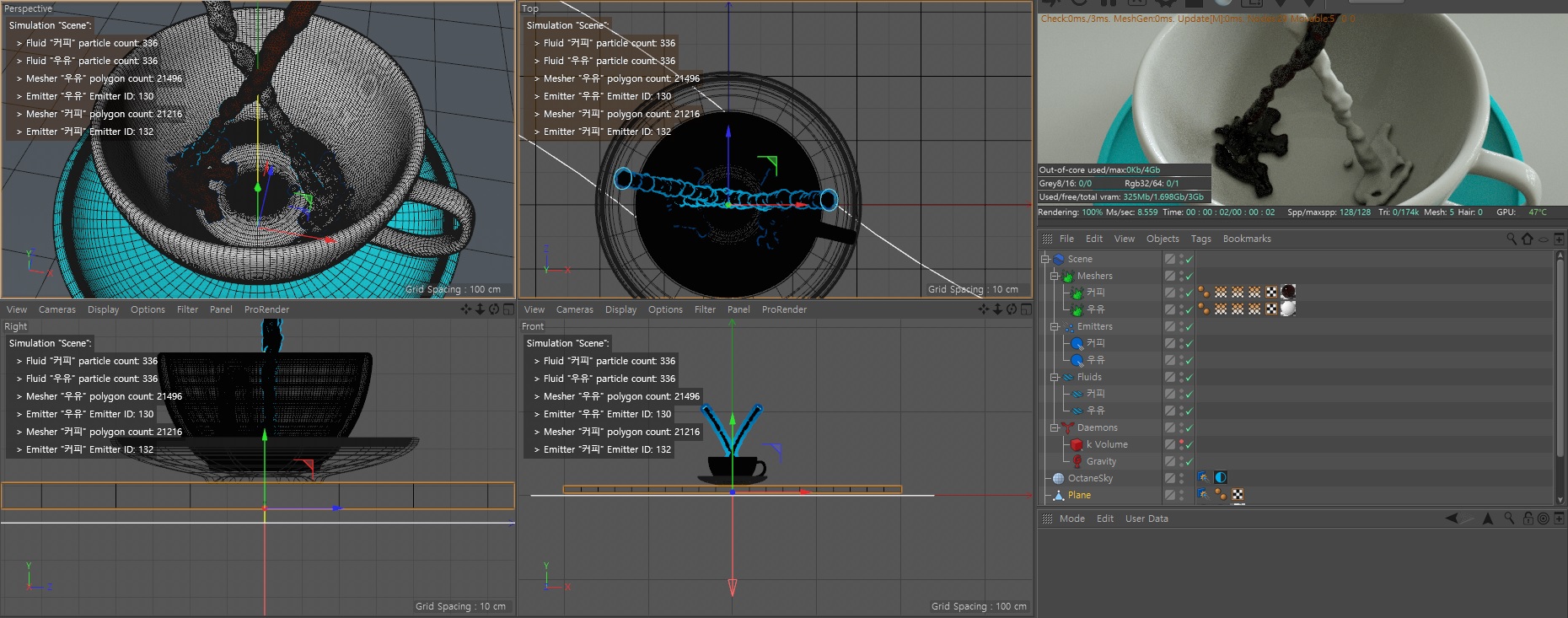
Task: Open ProRender menu in Front viewport
Action: [x=784, y=309]
